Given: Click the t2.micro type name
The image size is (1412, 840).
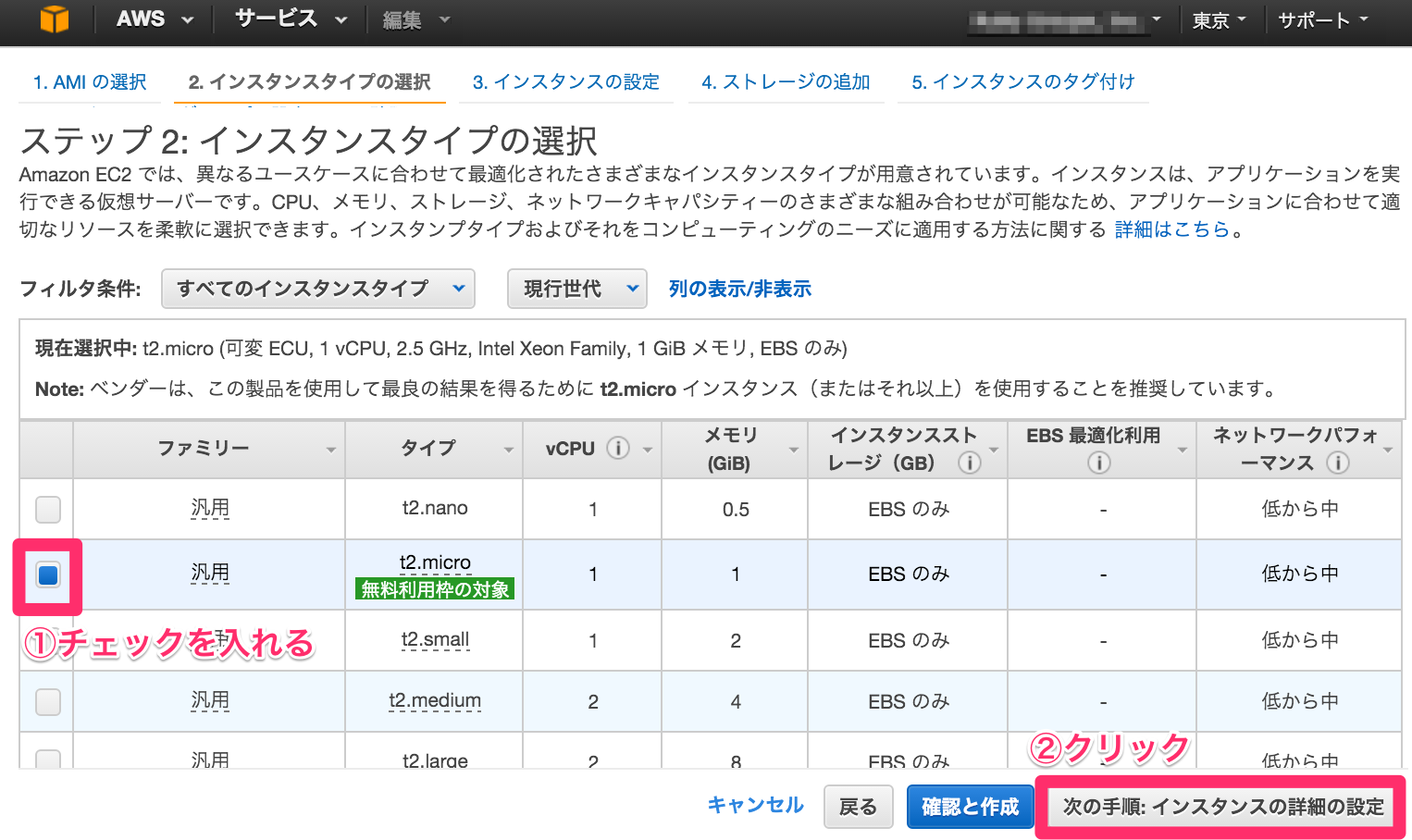Looking at the screenshot, I should [435, 562].
